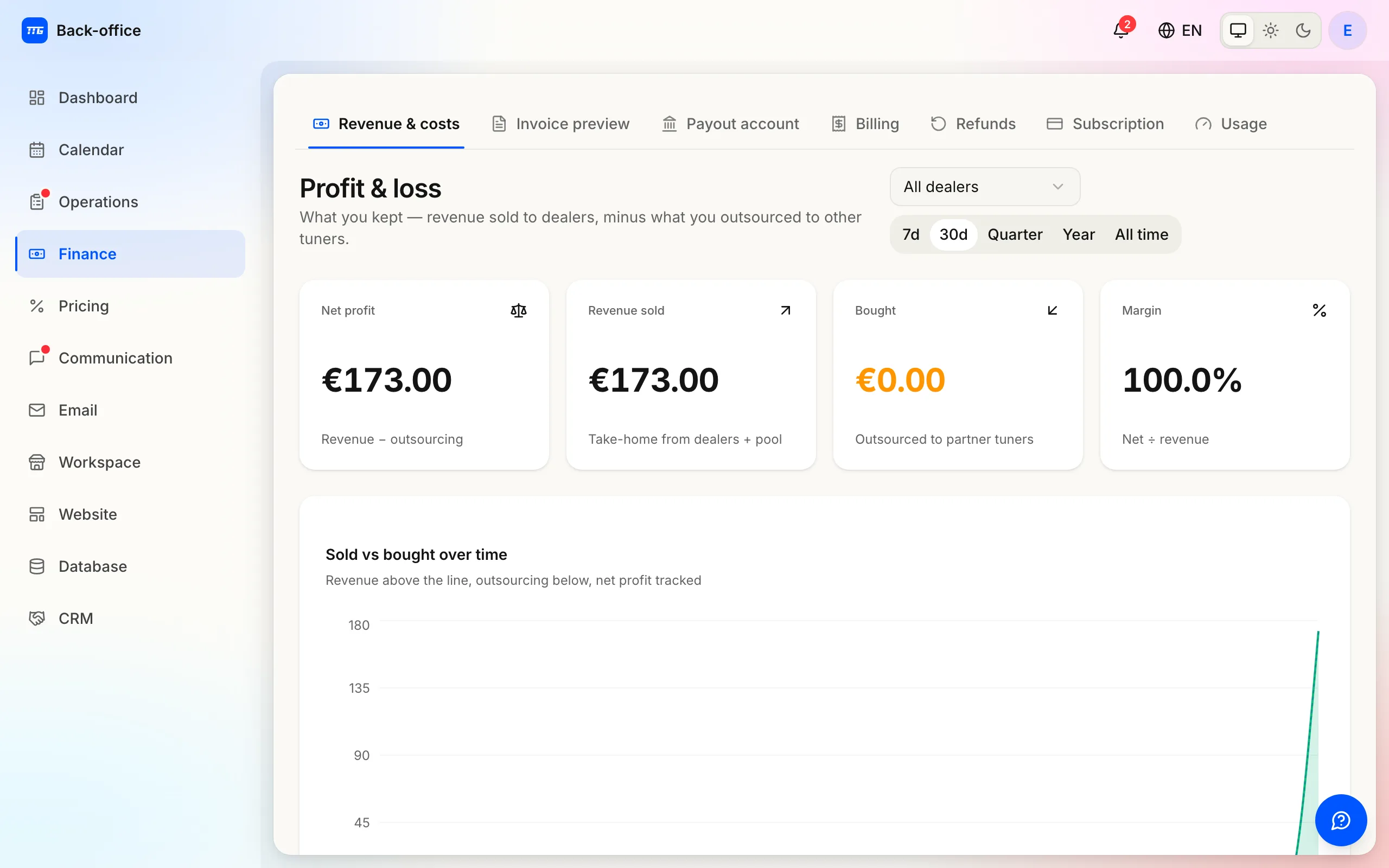
Task: Click the Calendar sidebar icon
Action: [x=37, y=150]
